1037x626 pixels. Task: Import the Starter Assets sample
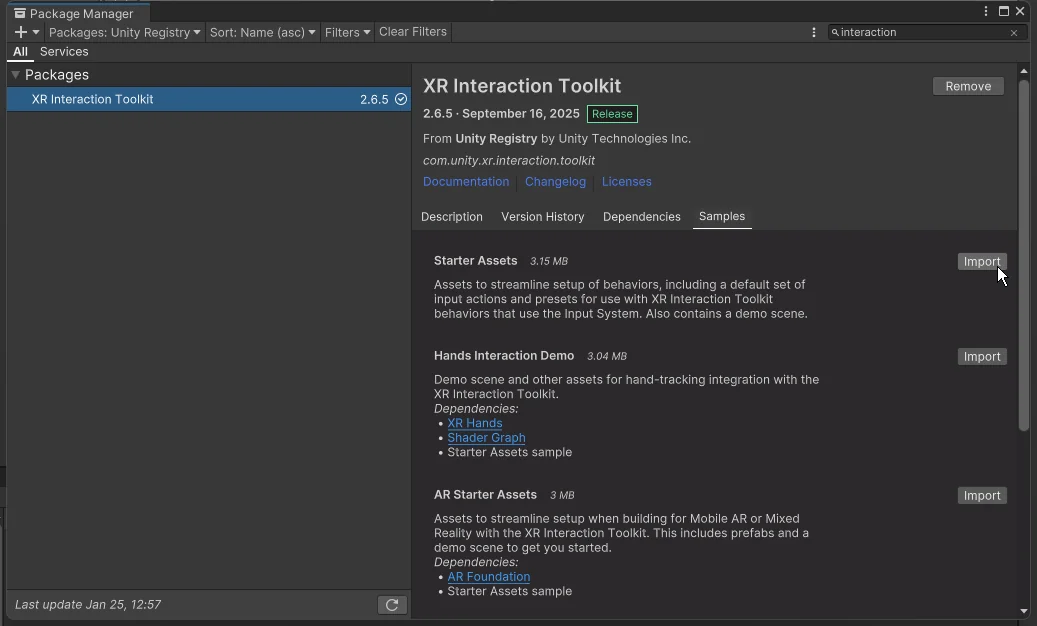point(981,262)
